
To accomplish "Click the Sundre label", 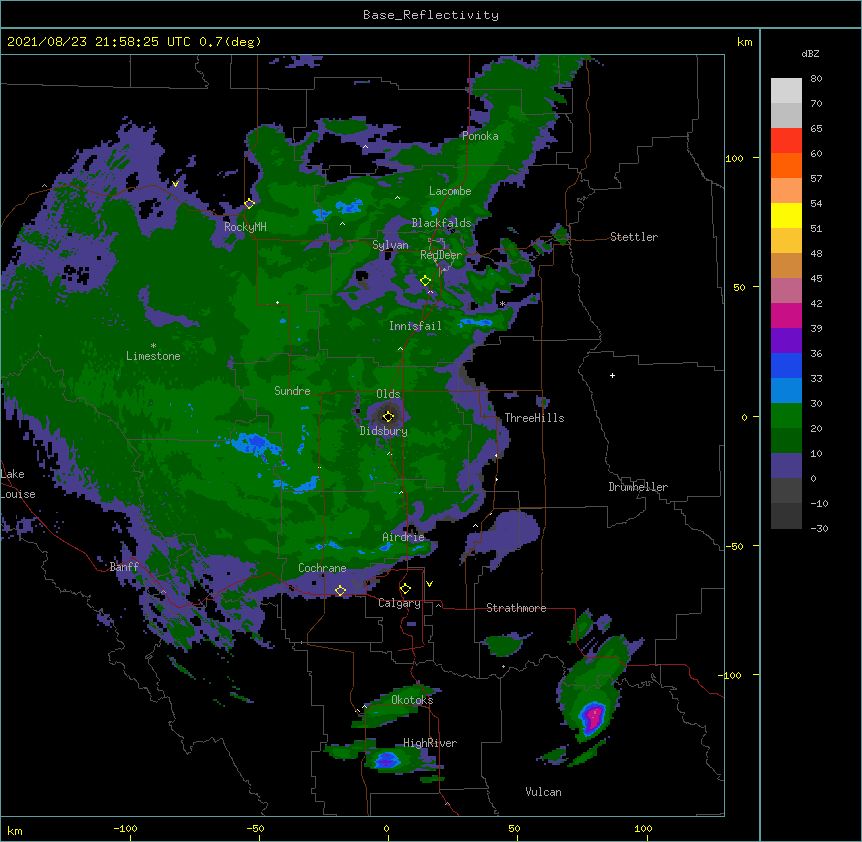I will (x=292, y=391).
